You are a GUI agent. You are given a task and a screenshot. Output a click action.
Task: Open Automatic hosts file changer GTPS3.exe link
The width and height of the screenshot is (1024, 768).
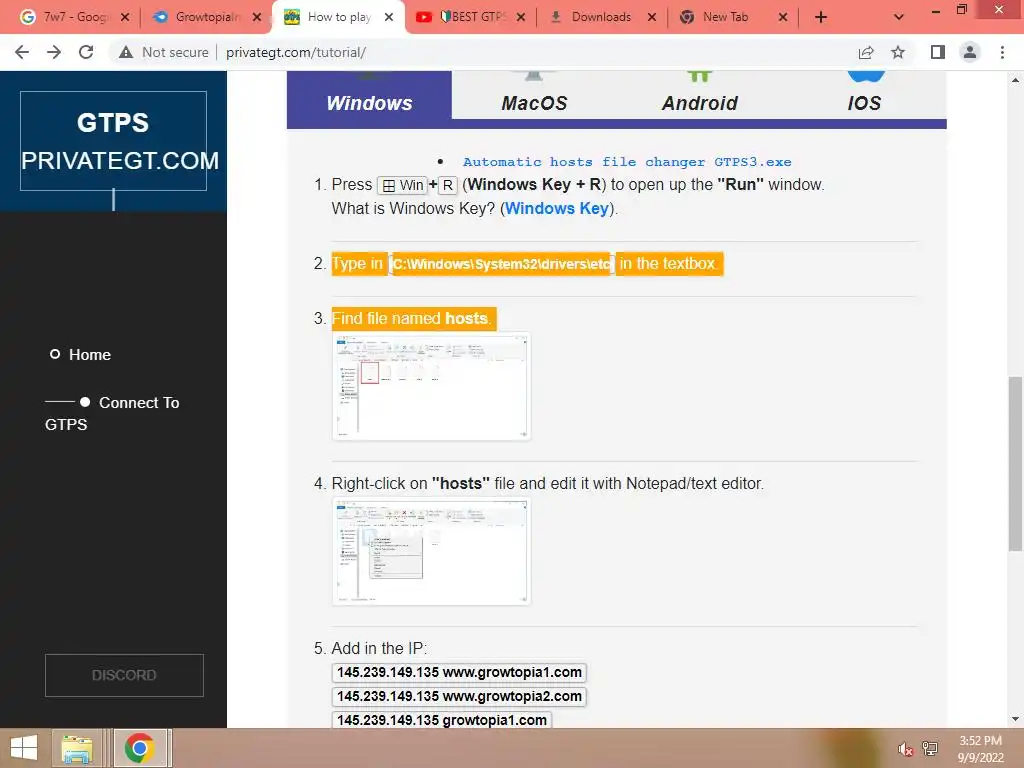pos(627,162)
